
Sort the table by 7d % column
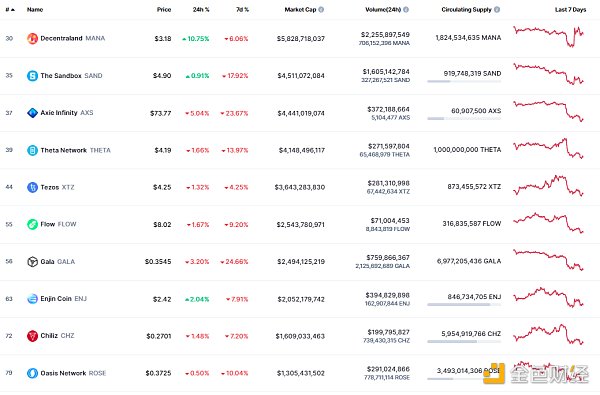click(243, 10)
